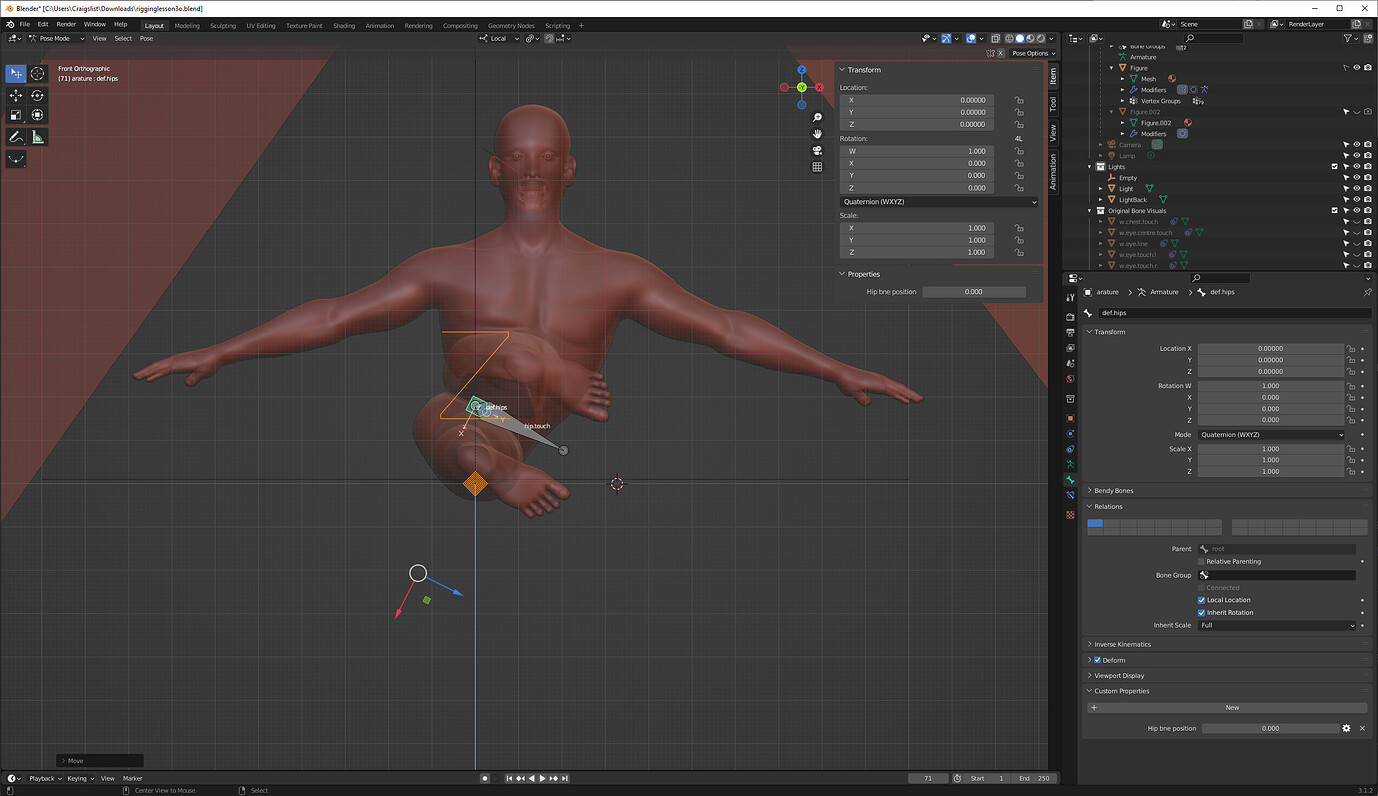The height and width of the screenshot is (796, 1378).
Task: Uncheck Inherit Rotation checkbox
Action: [x=1201, y=612]
